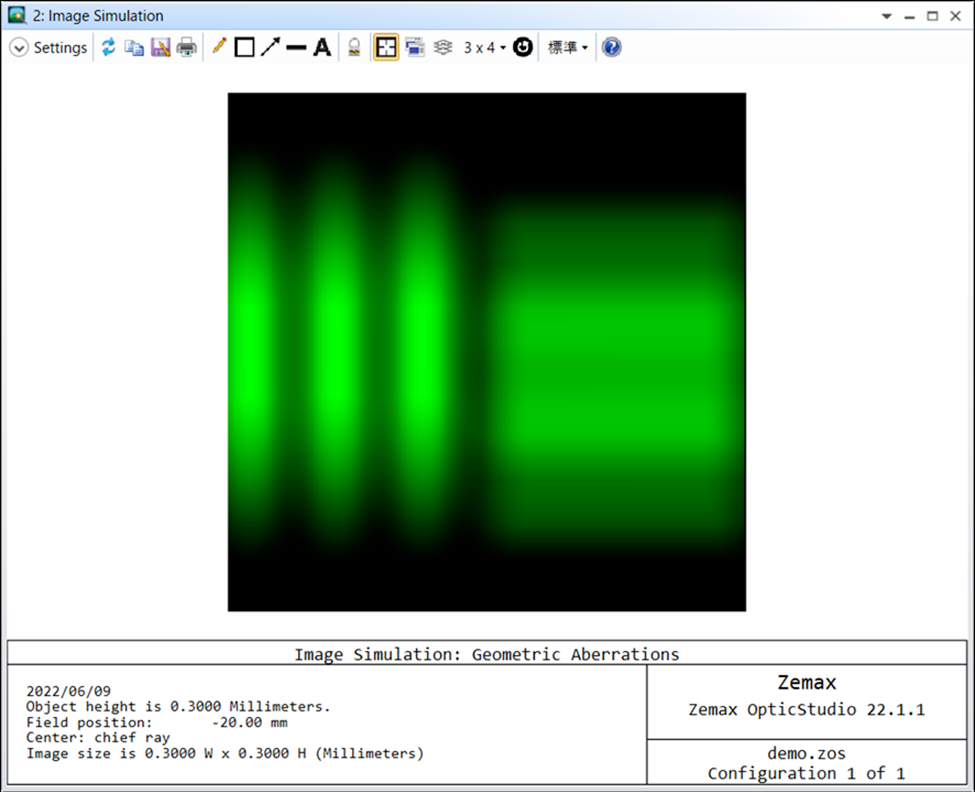
Task: Toggle the highlighted zoom-to-fit button
Action: (386, 48)
